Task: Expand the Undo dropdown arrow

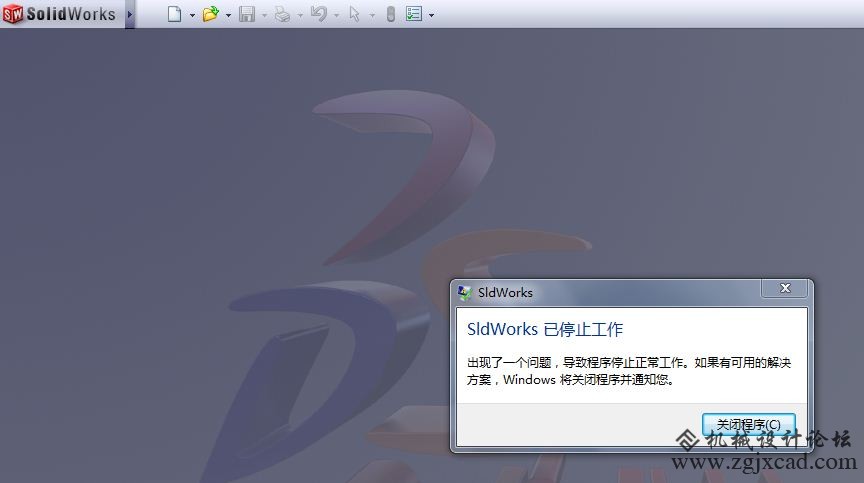Action: (x=337, y=15)
